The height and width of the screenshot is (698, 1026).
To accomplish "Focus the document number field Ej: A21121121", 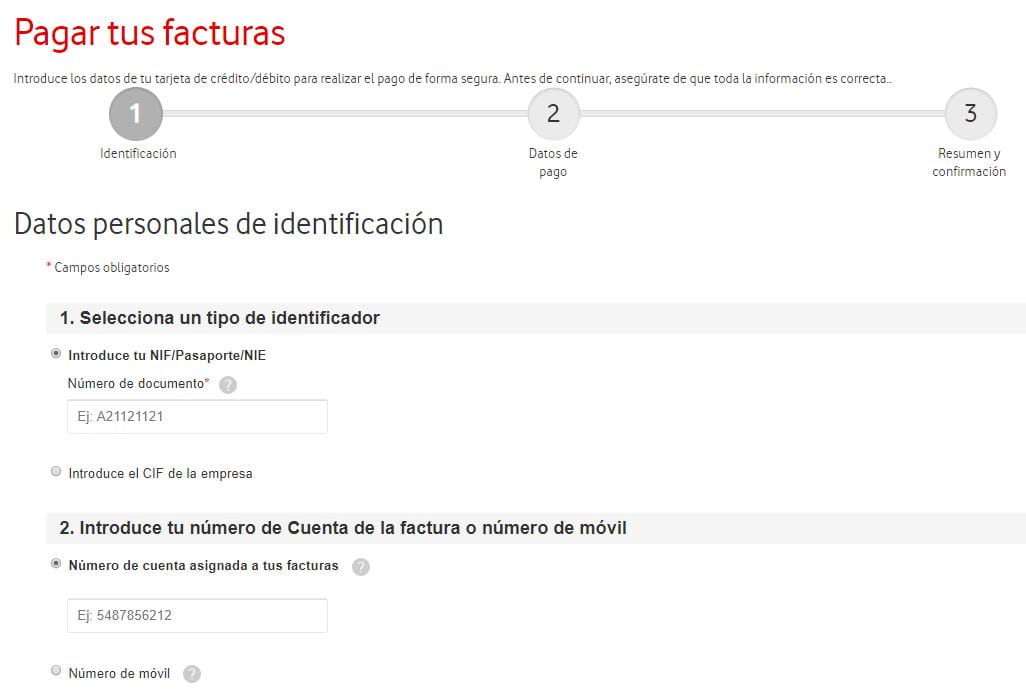I will tap(197, 417).
